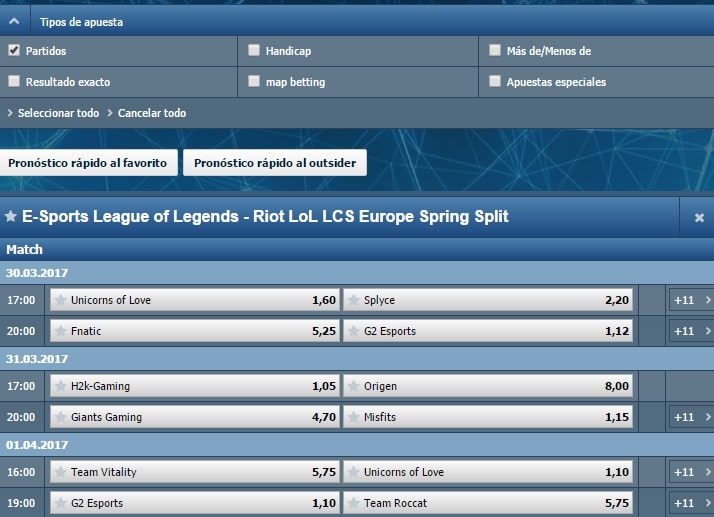Click Pronóstico rápido al outsider button
This screenshot has width=714, height=517.
coord(275,163)
